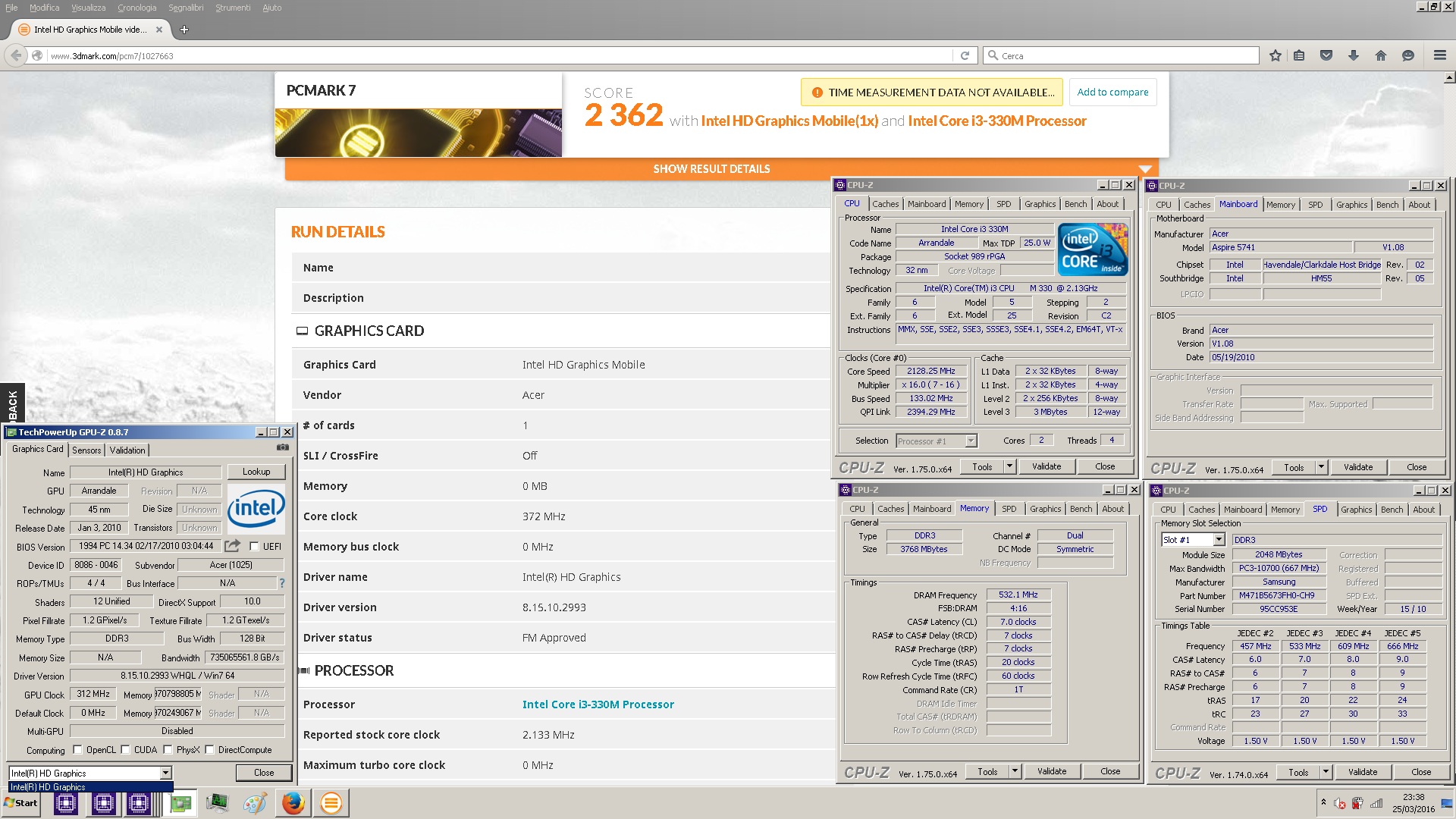Click the Intel Core i3 logo in CPU-Z
The height and width of the screenshot is (819, 1456).
[x=1093, y=249]
